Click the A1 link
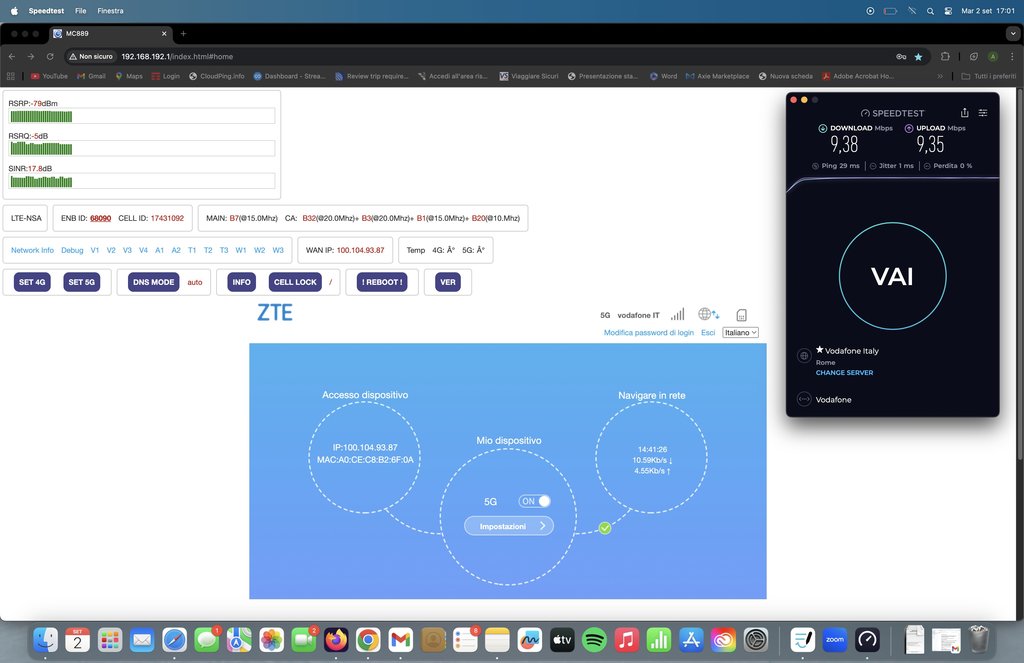Viewport: 1024px width, 663px height. 159,250
